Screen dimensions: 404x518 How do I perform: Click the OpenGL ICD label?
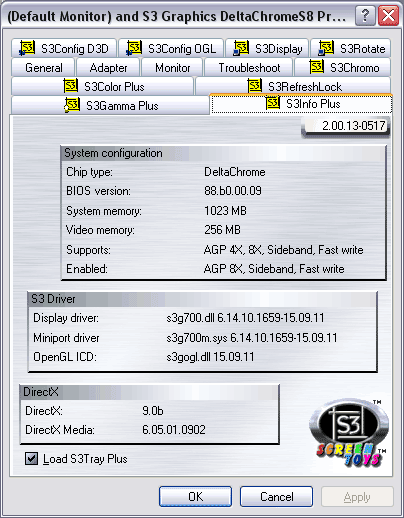coord(65,357)
